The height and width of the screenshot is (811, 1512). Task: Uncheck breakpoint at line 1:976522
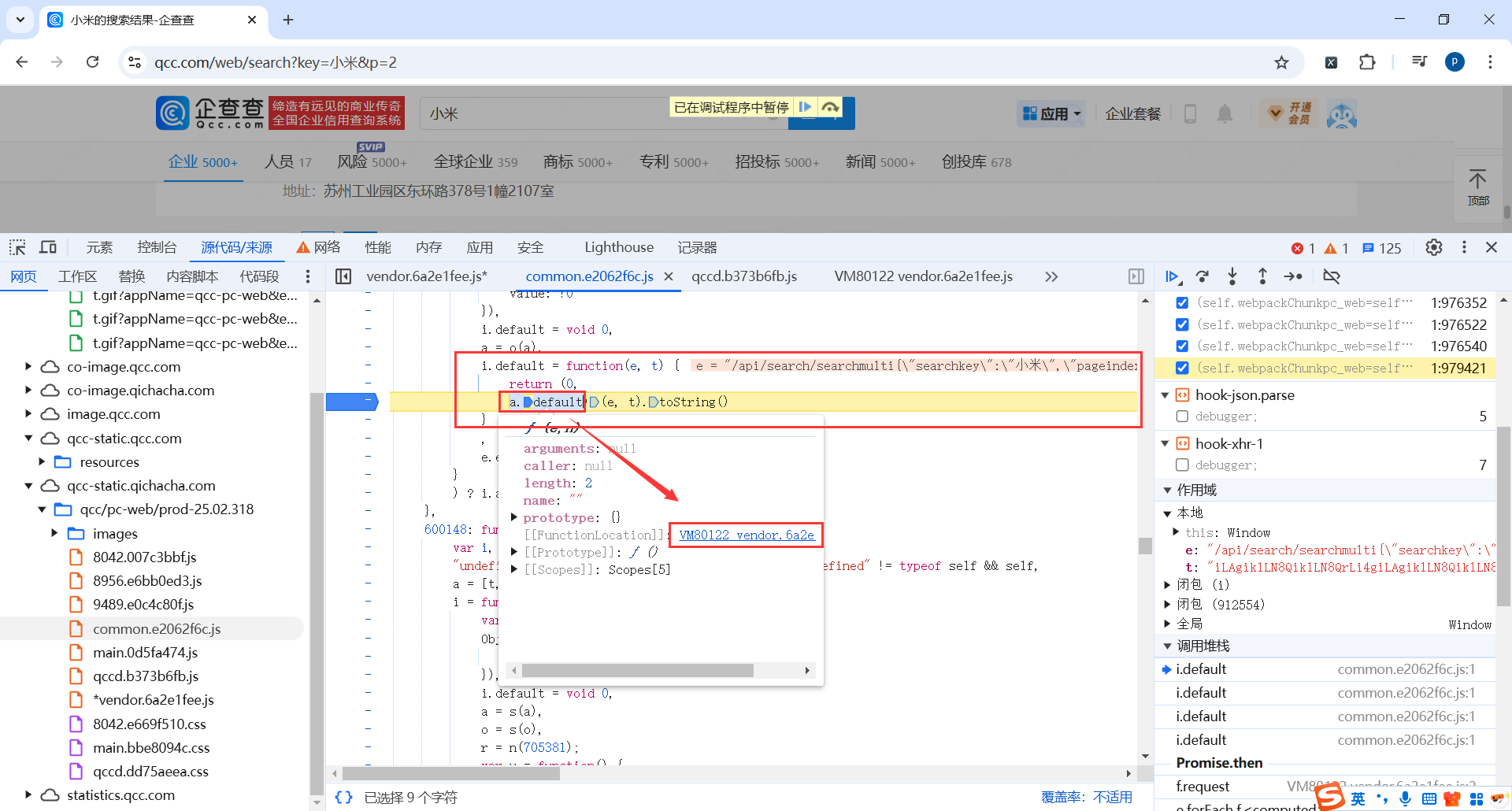[1182, 324]
